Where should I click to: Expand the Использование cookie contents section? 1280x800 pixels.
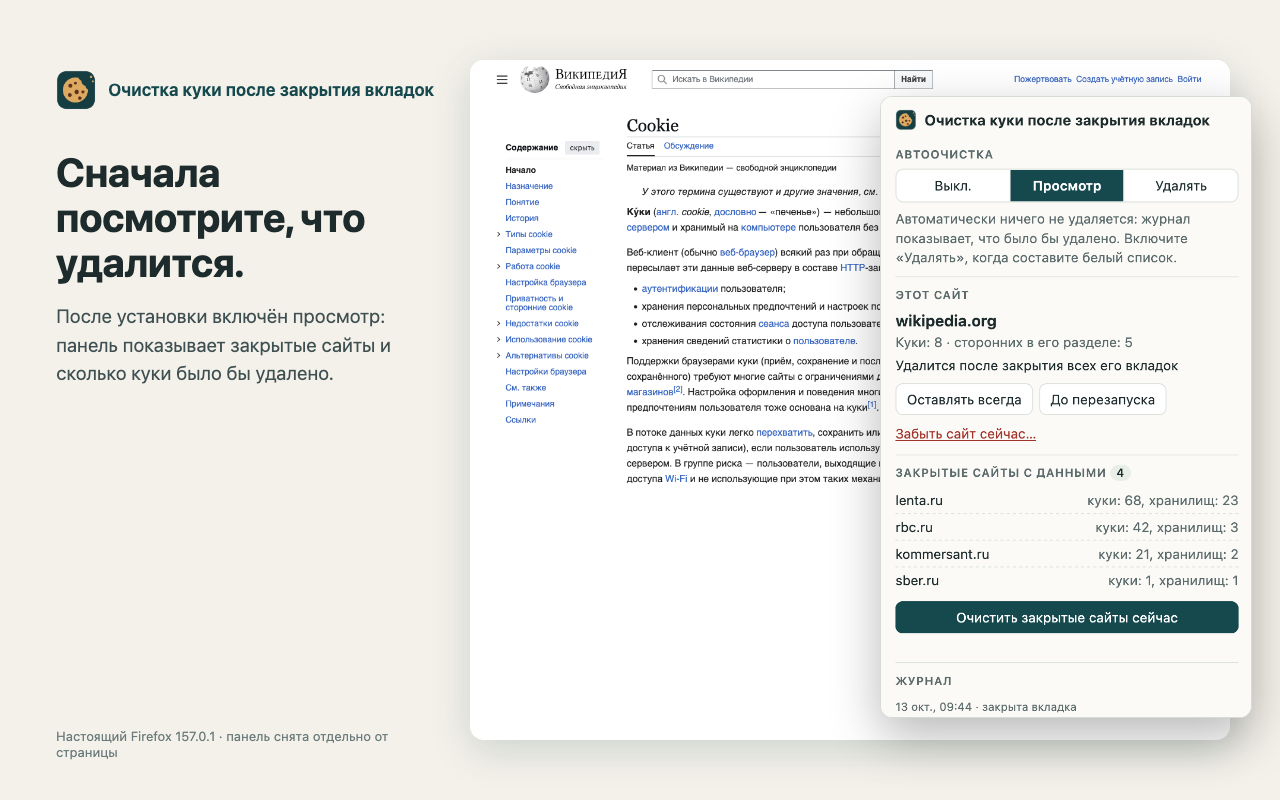point(498,339)
